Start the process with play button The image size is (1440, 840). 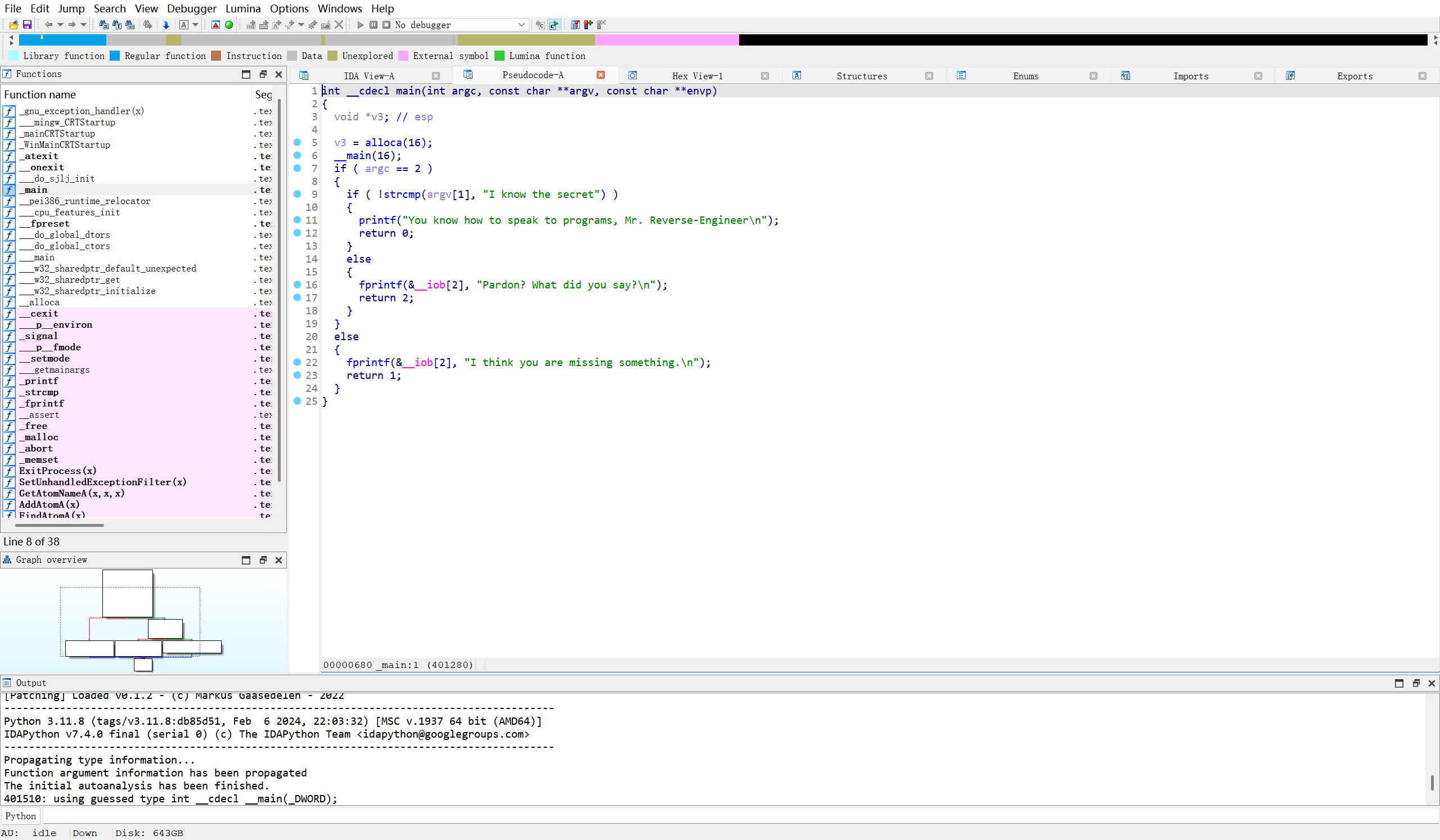360,25
